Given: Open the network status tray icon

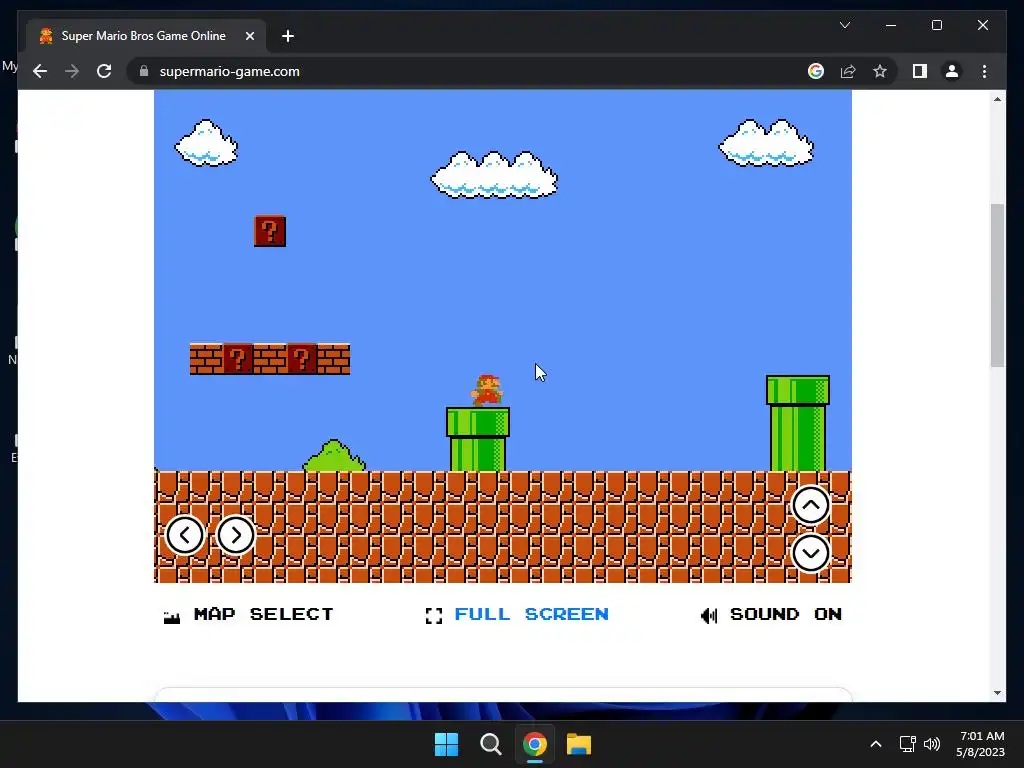Looking at the screenshot, I should (x=907, y=744).
